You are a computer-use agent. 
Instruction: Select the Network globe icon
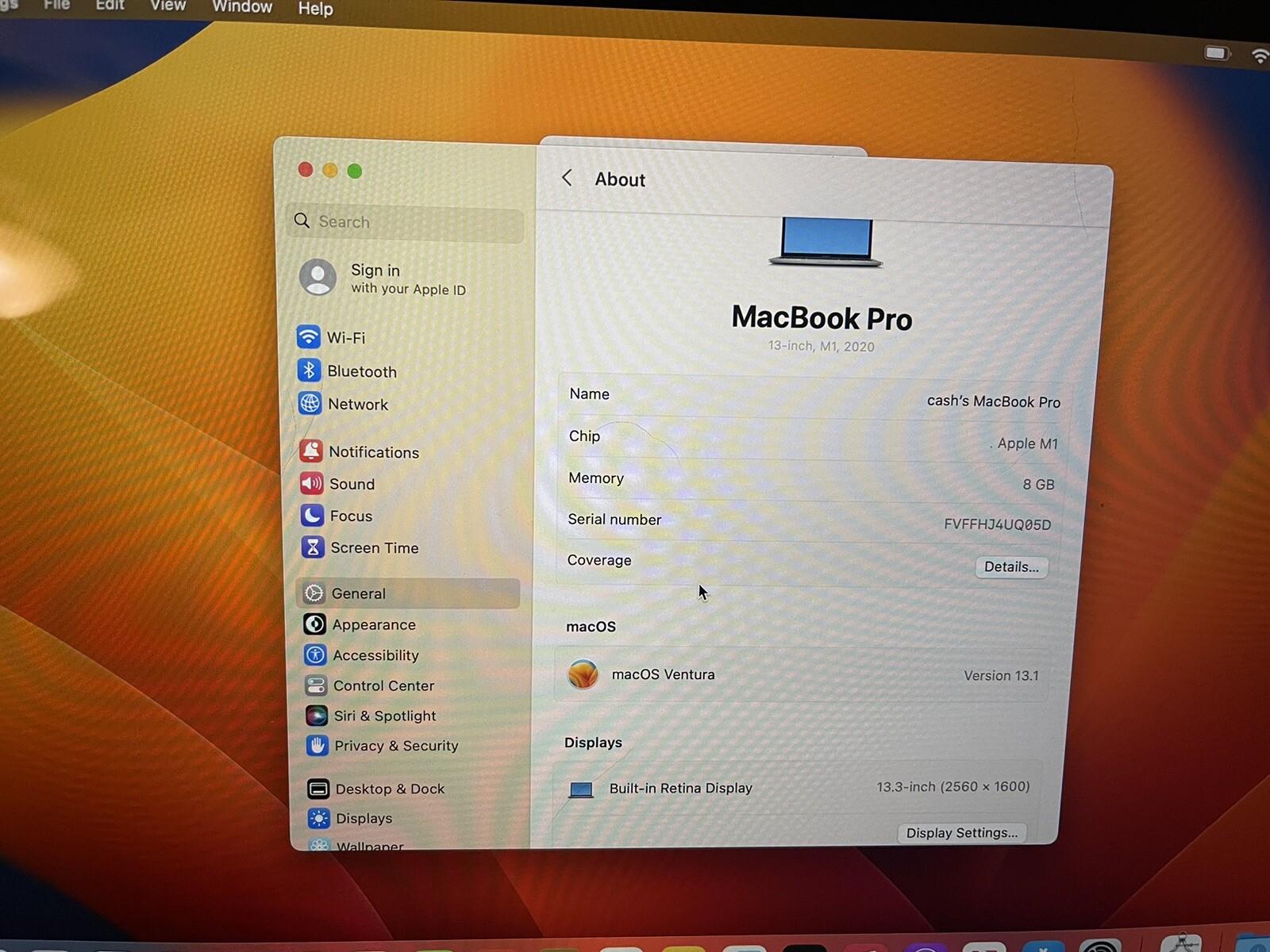(310, 403)
